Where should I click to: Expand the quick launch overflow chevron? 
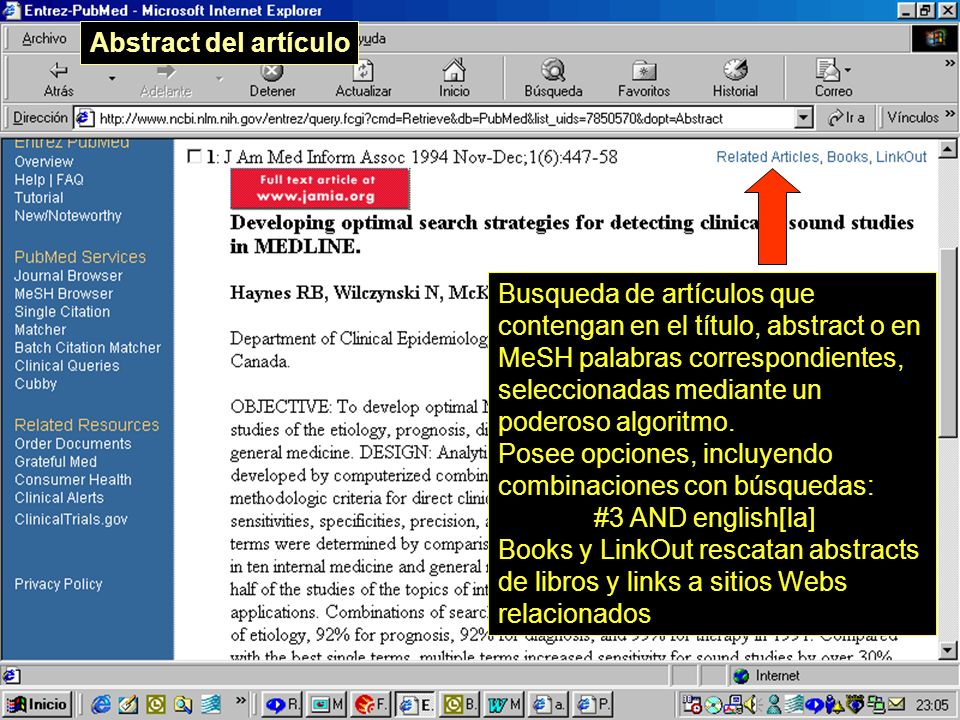click(241, 700)
